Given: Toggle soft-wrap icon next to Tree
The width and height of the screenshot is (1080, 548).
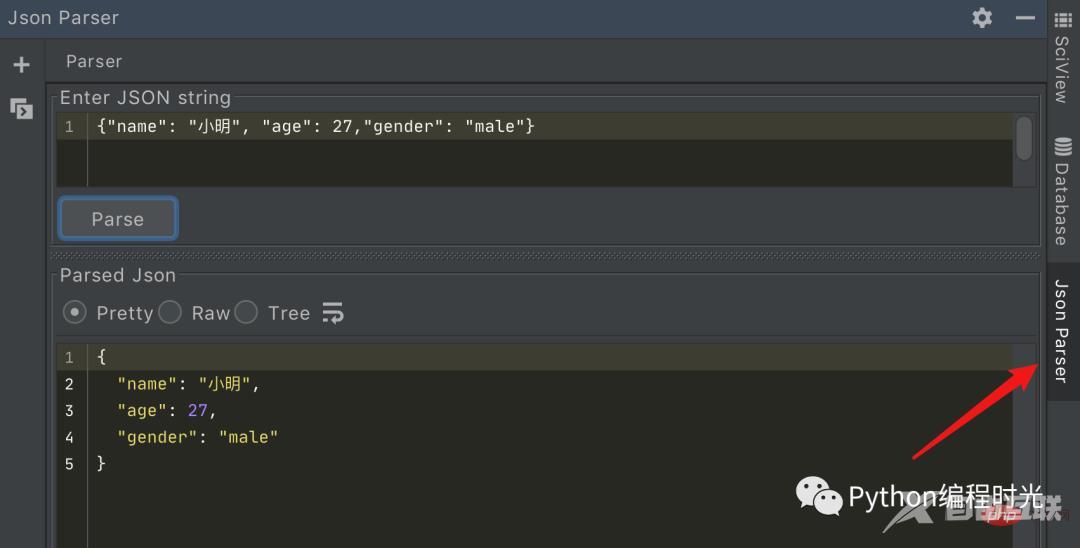Looking at the screenshot, I should [333, 313].
